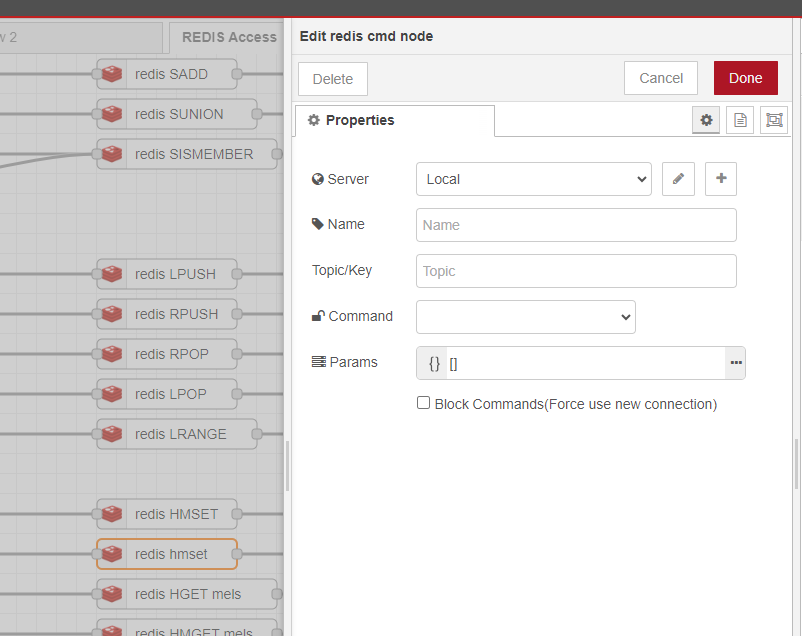The height and width of the screenshot is (636, 802).
Task: Click the redis LRANGE node icon
Action: pos(112,434)
